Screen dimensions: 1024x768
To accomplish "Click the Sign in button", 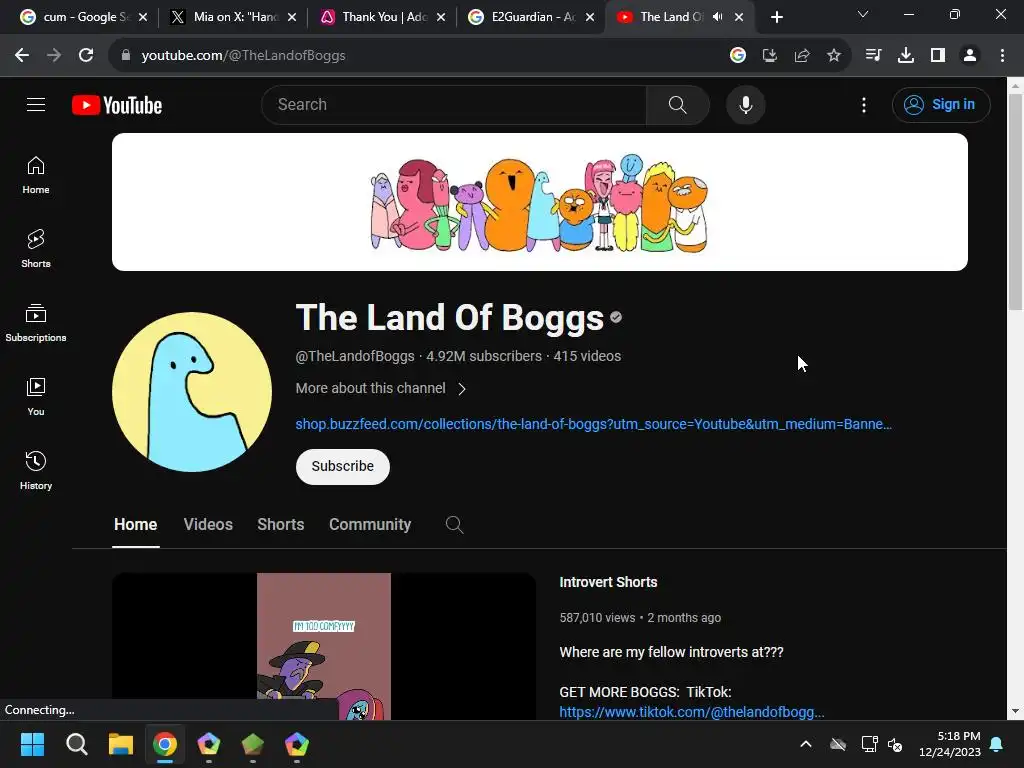I will [940, 104].
